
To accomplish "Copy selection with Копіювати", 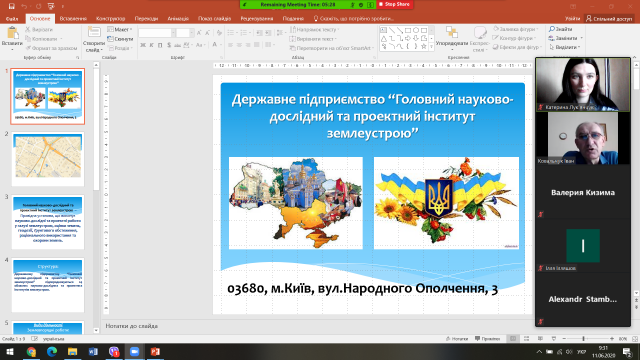I will (x=42, y=39).
